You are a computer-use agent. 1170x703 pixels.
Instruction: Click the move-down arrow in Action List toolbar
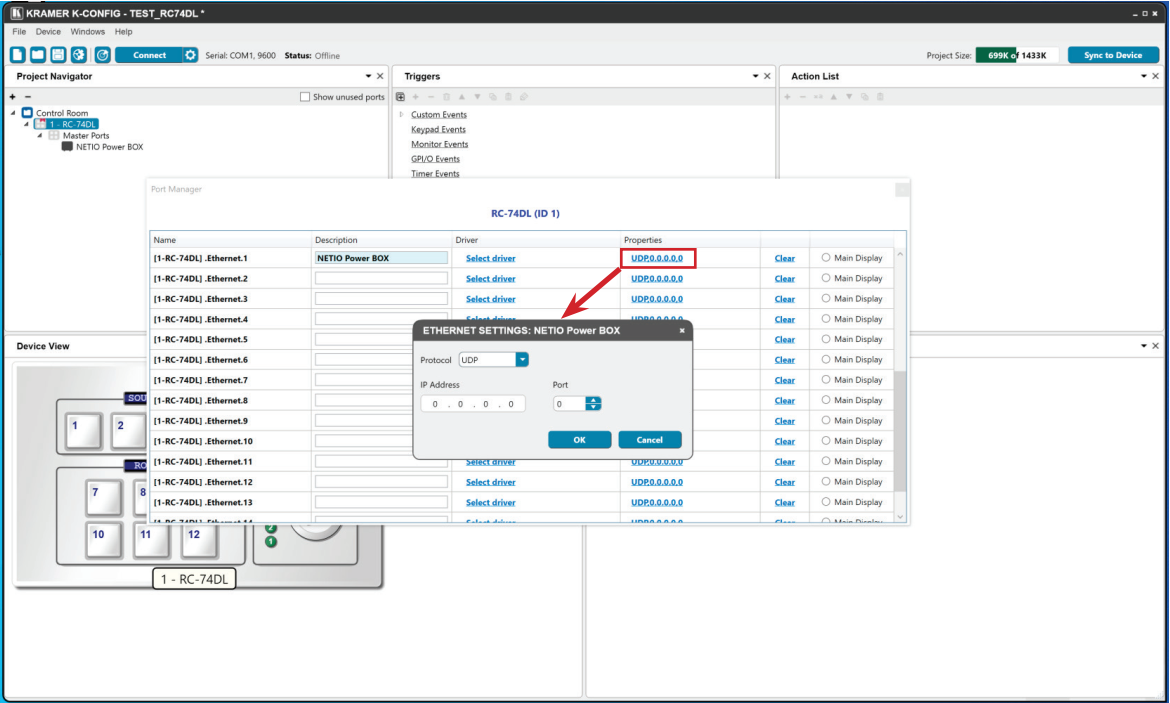[849, 97]
